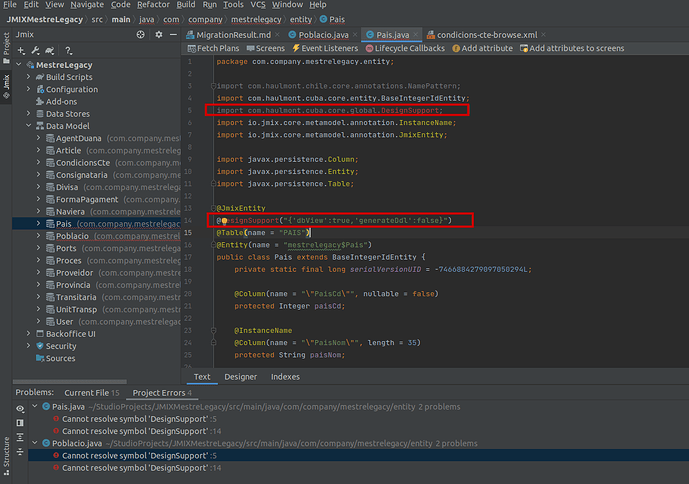Switch to the Indexes editor view

pyautogui.click(x=285, y=377)
